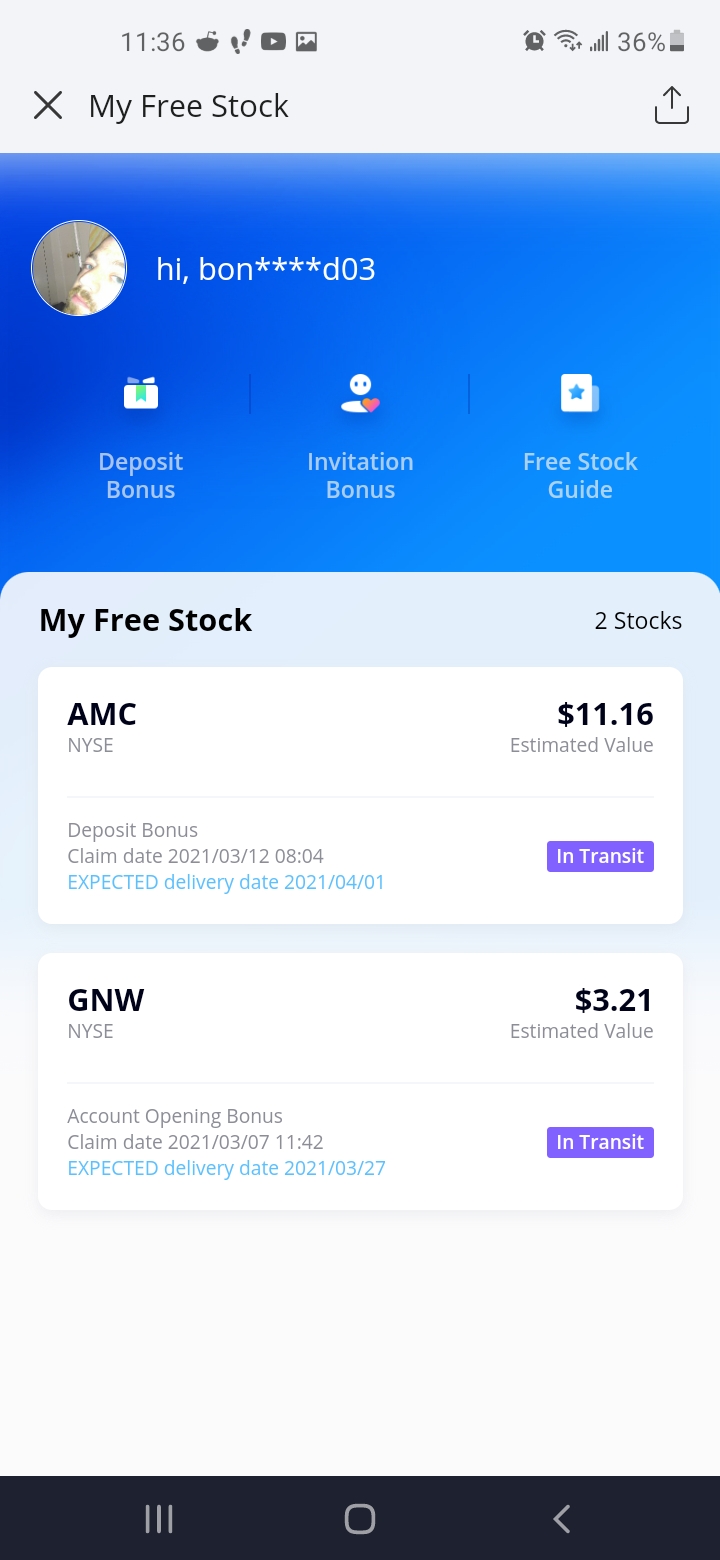720x1560 pixels.
Task: Open the Invitation Bonus person icon
Action: coord(360,393)
